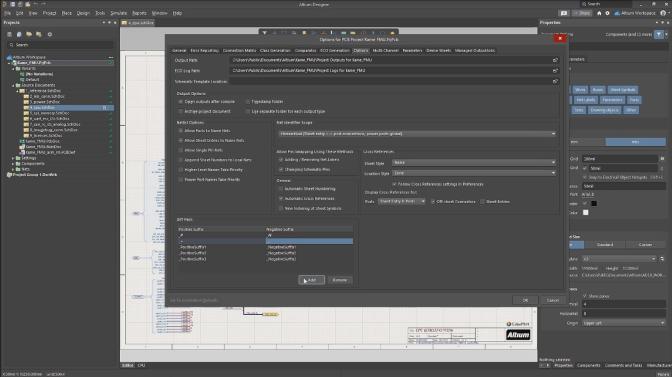Click the browse icon for ECO Log Path
This screenshot has width=672, height=377.
[x=555, y=71]
